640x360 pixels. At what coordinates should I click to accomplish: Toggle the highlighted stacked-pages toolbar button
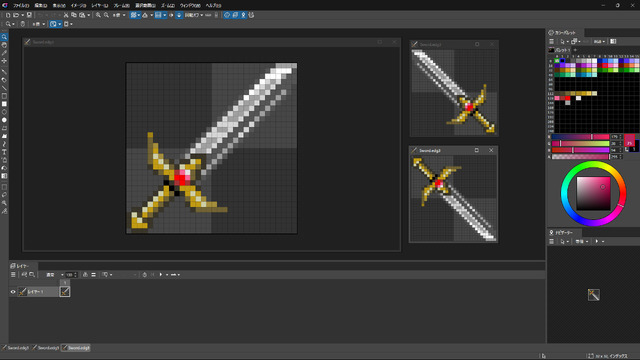tap(235, 15)
